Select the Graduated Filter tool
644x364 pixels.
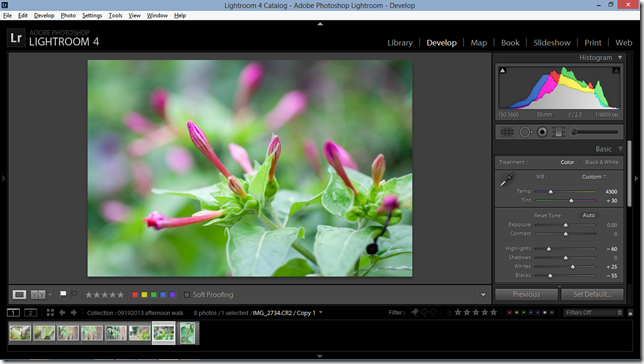click(x=559, y=132)
